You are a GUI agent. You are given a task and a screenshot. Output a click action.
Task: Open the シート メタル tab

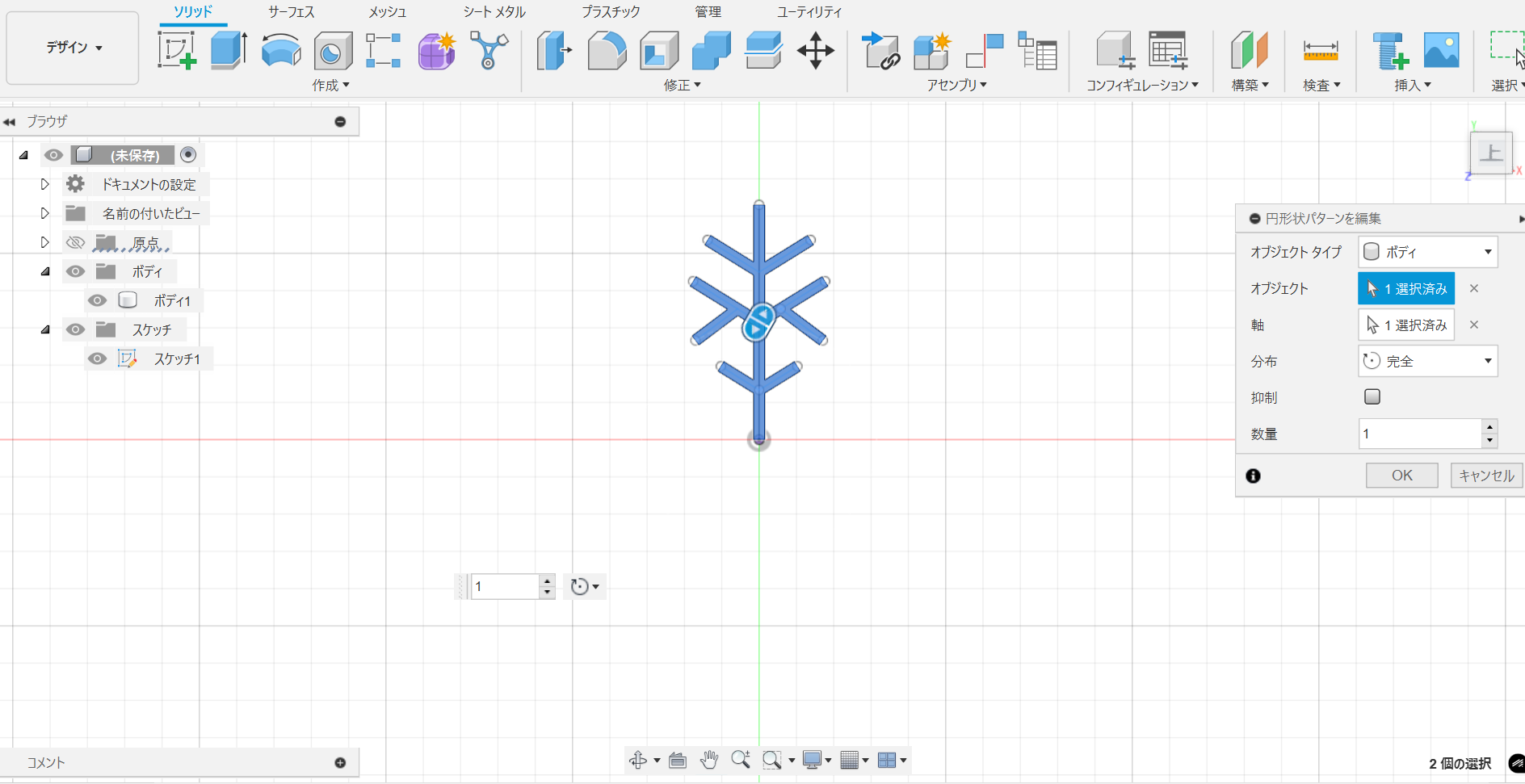coord(494,12)
